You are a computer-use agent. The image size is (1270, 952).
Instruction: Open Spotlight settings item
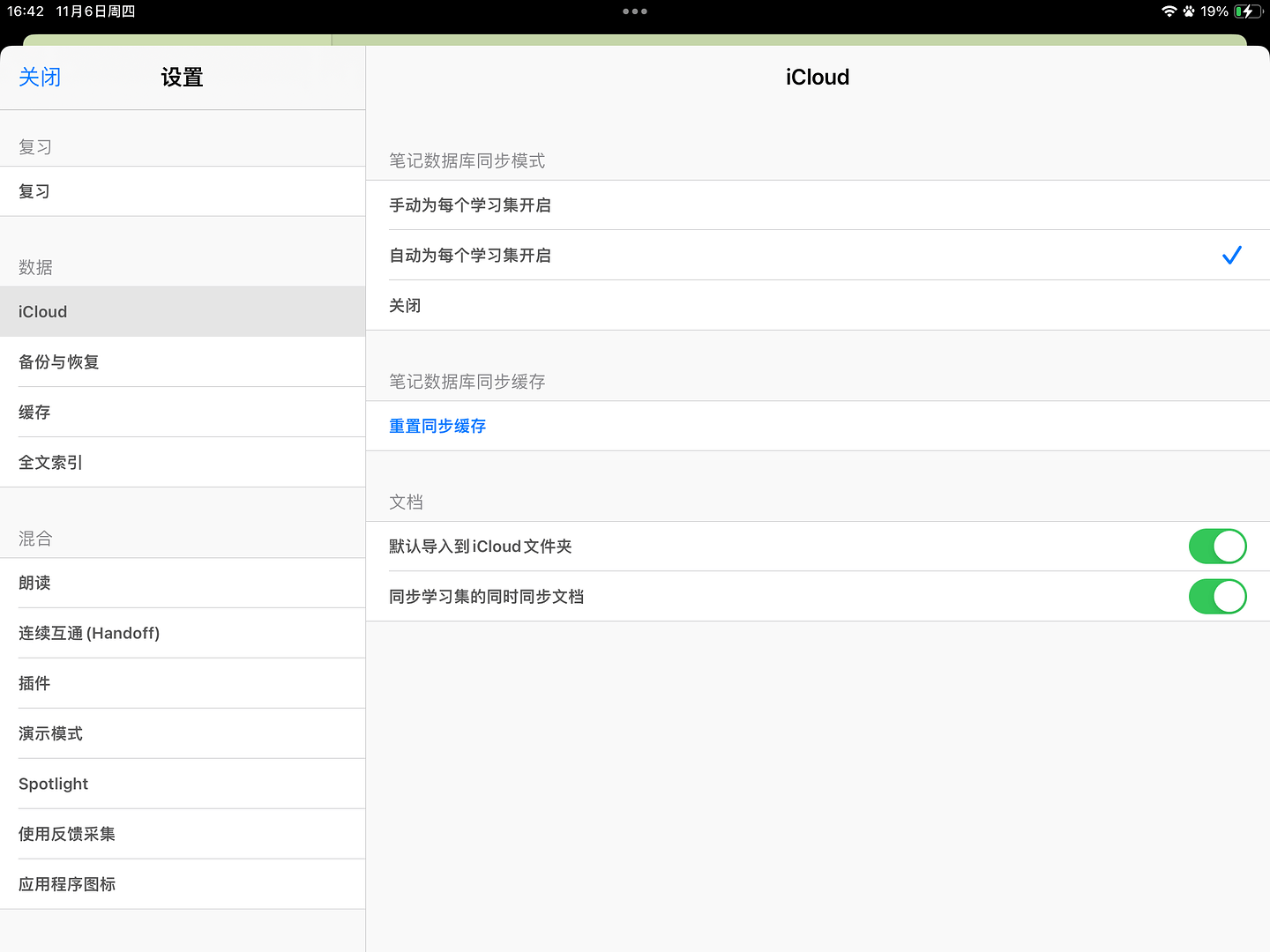(x=54, y=785)
